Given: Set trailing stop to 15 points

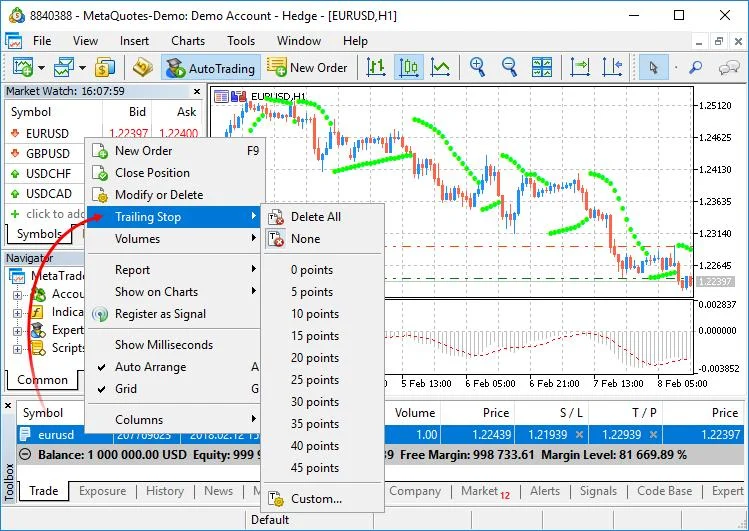Looking at the screenshot, I should (323, 336).
